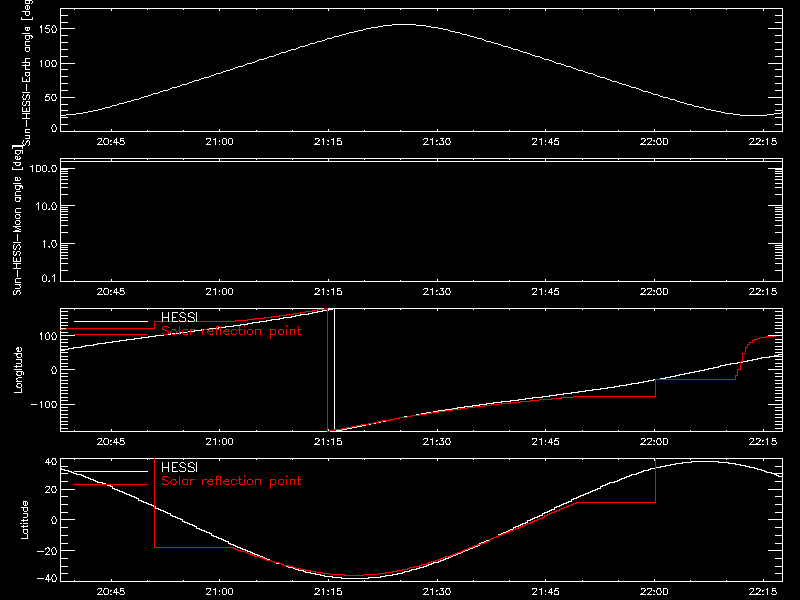Viewport: 800px width, 600px height.
Task: Click the 20 tick on Latitude axis
Action: 51,490
